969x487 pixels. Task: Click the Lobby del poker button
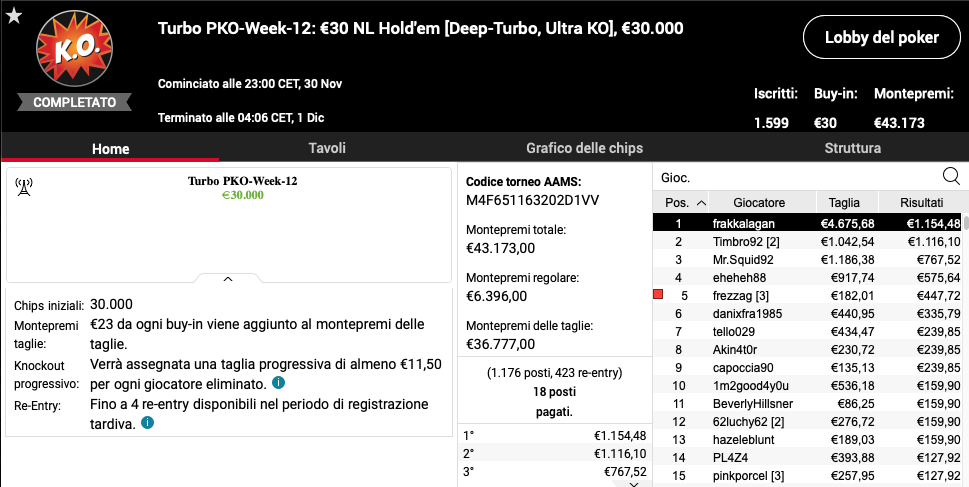pyautogui.click(x=881, y=37)
